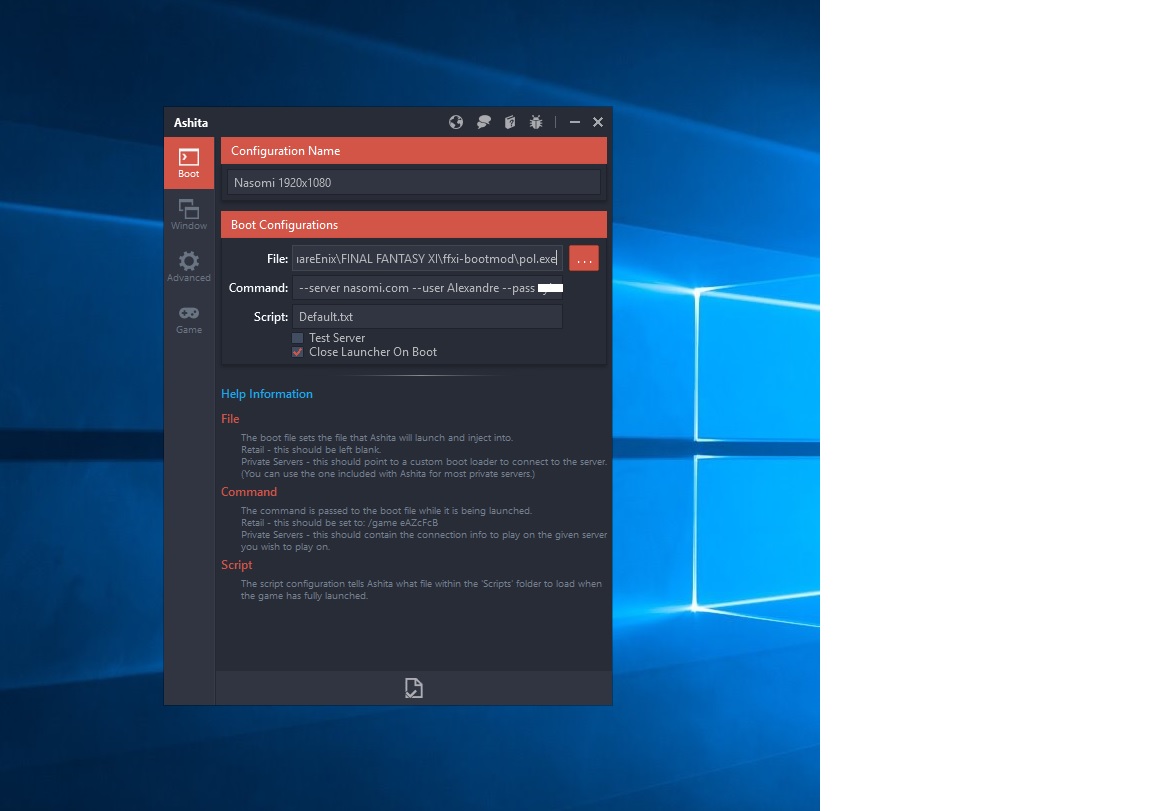Image resolution: width=1152 pixels, height=811 pixels.
Task: Close the Ashita launcher window
Action: 598,122
